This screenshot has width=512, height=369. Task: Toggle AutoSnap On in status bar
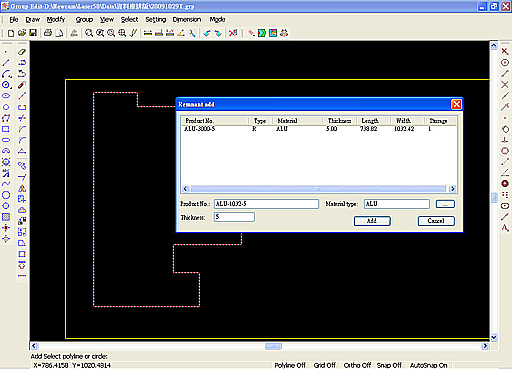coord(429,365)
